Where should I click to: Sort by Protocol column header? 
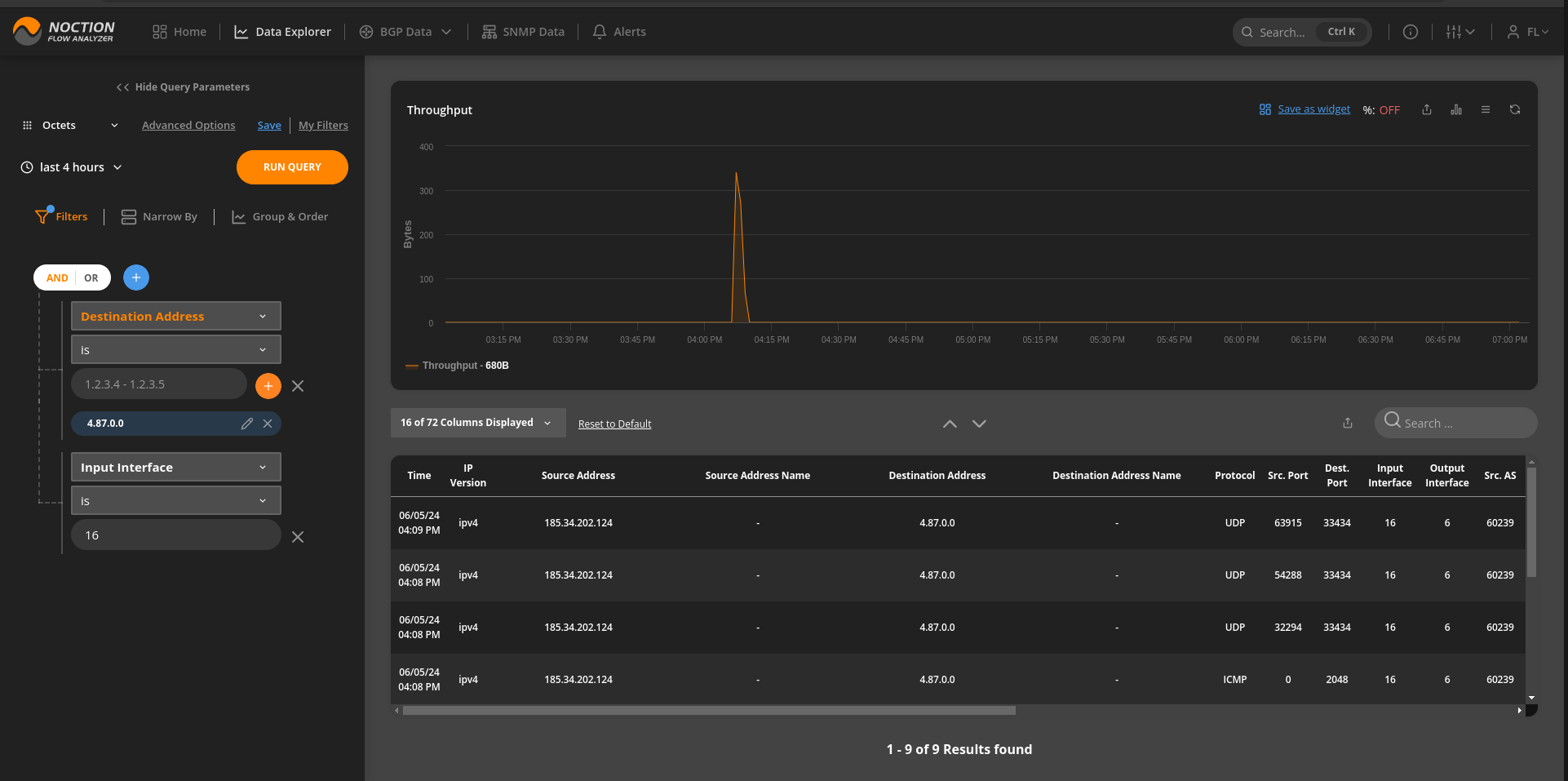1235,476
